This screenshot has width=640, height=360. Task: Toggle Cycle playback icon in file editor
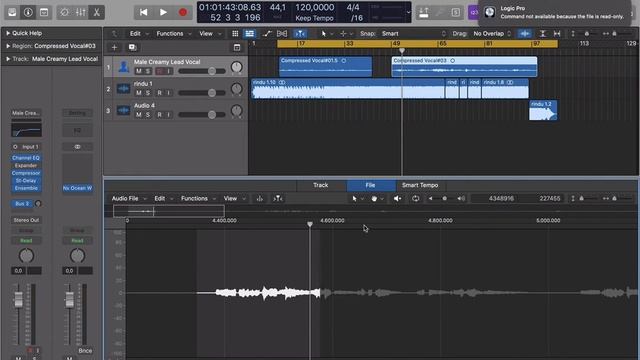(x=416, y=198)
